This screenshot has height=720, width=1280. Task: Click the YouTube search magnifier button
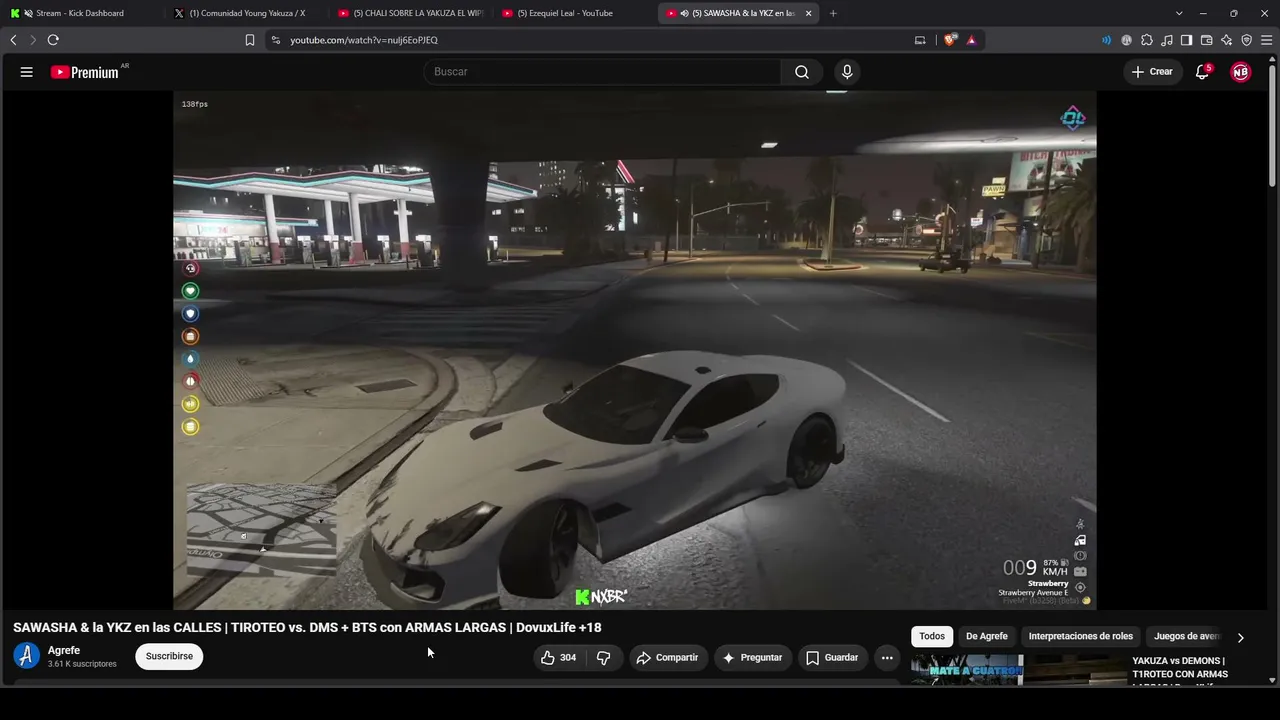[802, 72]
